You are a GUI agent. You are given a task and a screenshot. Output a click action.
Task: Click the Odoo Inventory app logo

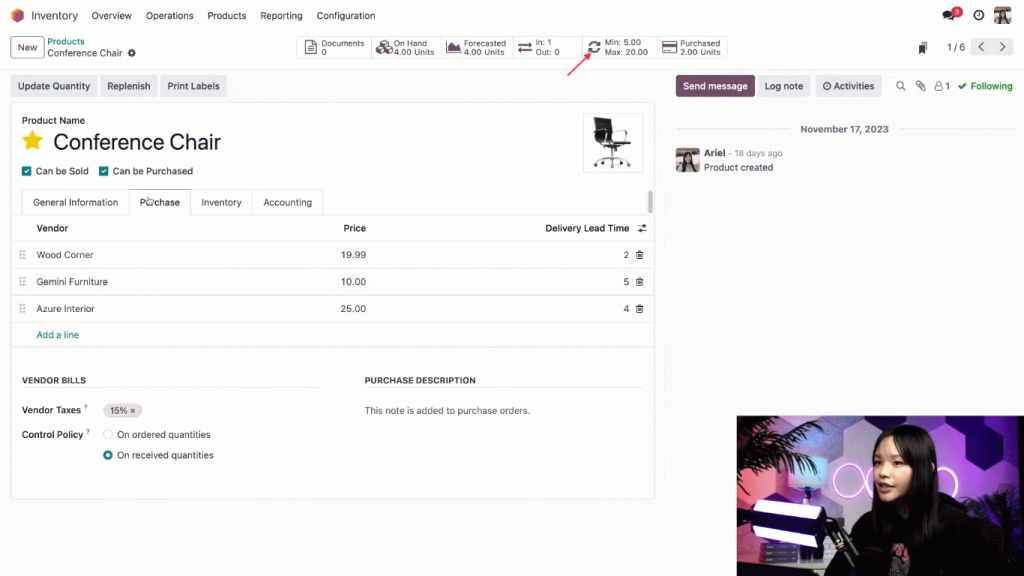(x=18, y=15)
